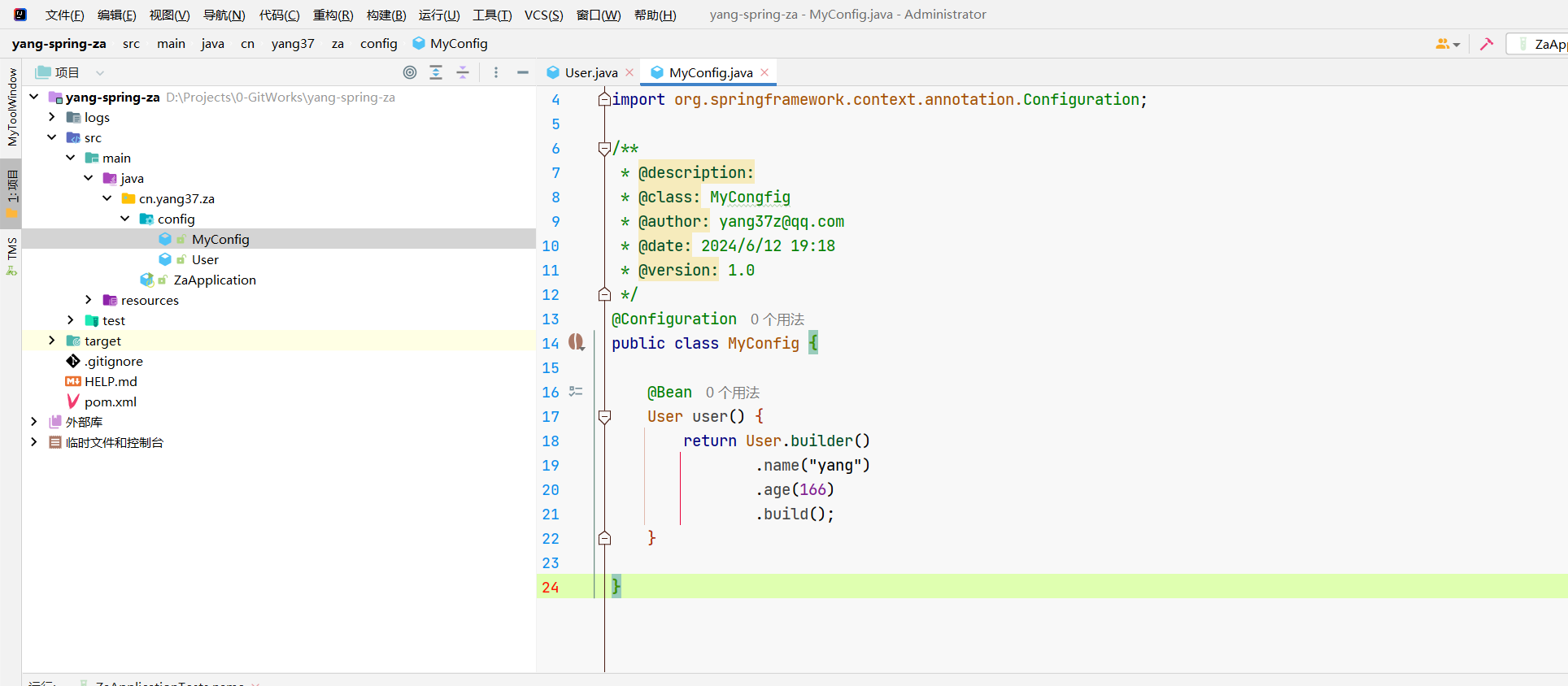Click the 0 个用法 hint after @Configuration
This screenshot has height=686, width=1568.
coord(777,319)
